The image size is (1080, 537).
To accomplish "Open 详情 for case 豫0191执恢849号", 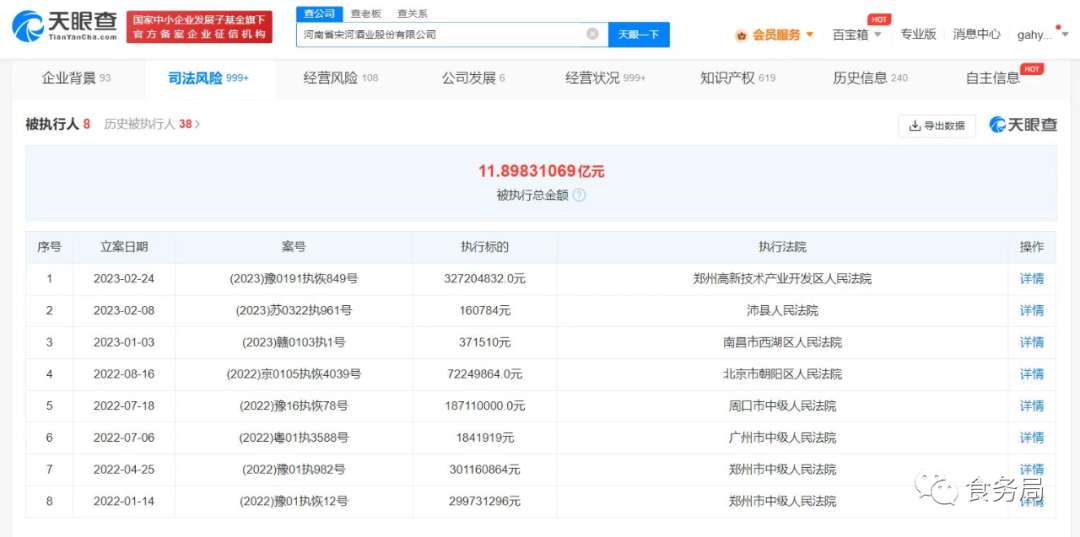I will [1031, 279].
